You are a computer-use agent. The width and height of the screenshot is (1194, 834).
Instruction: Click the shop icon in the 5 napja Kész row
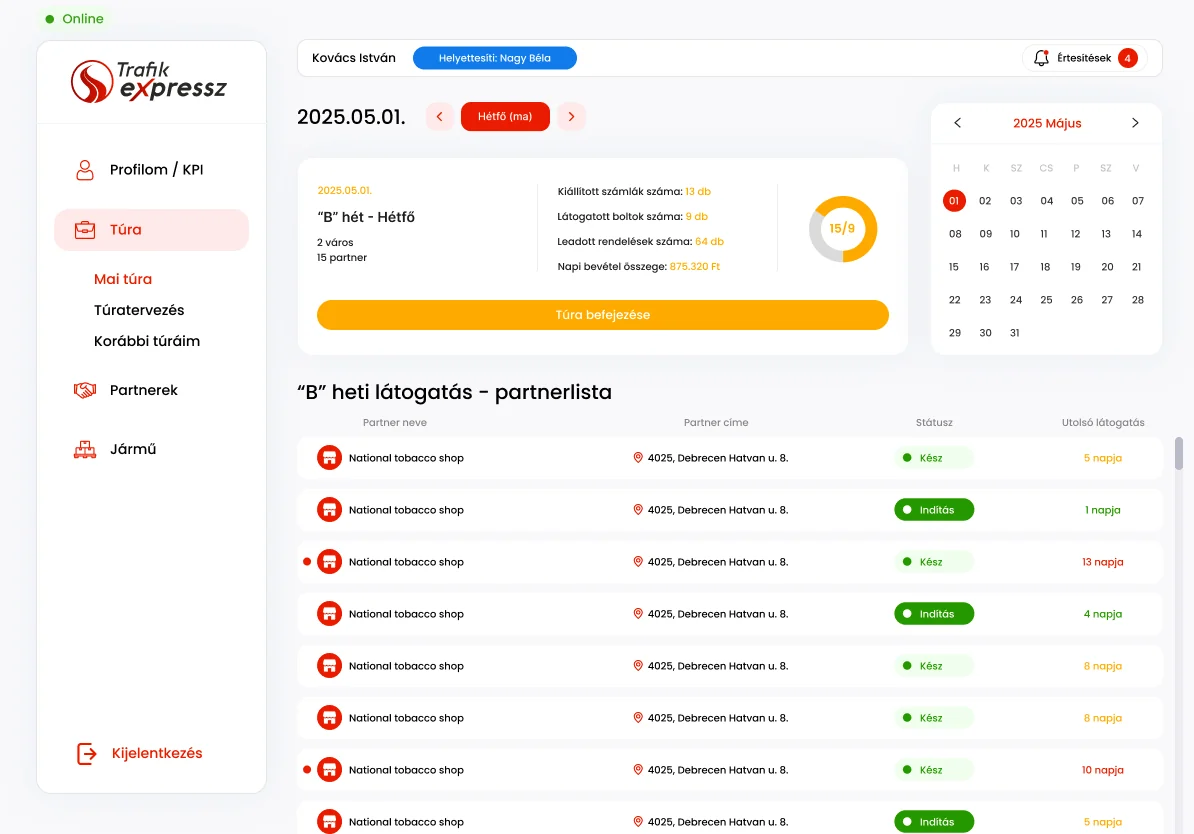pyautogui.click(x=329, y=458)
